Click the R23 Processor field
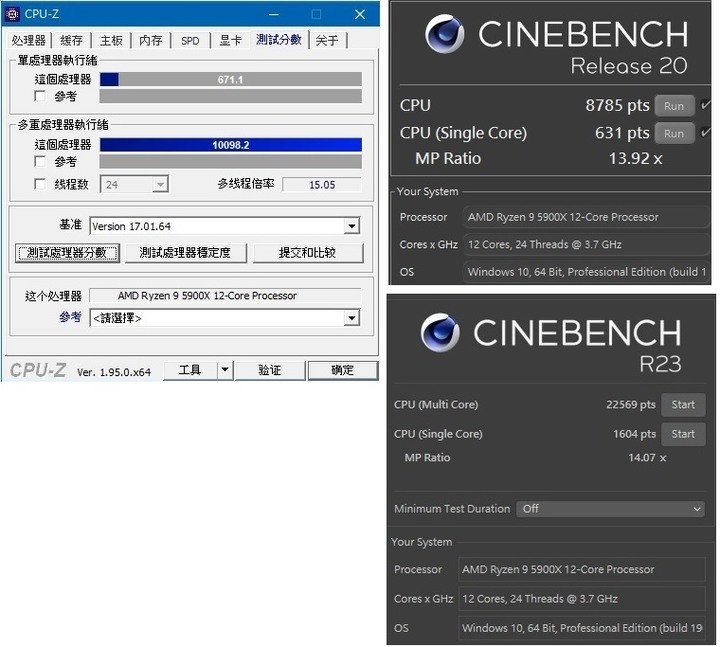Screen dimensions: 720x647 [582, 569]
